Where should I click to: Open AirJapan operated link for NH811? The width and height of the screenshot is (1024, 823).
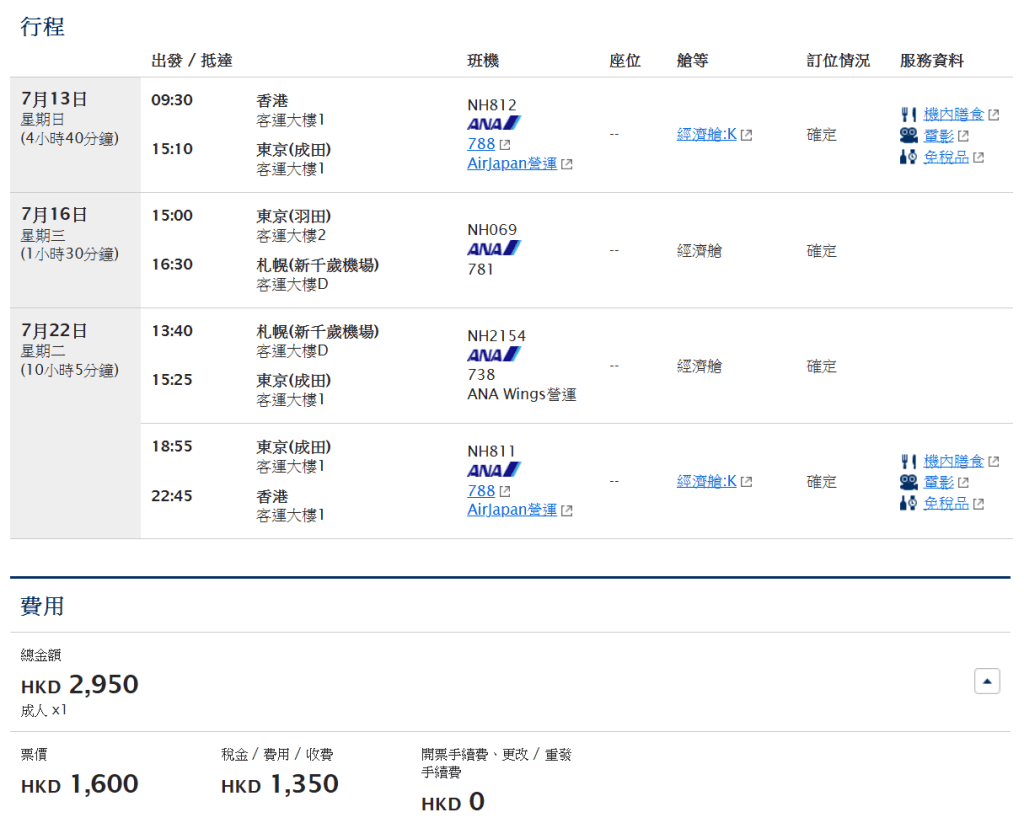pyautogui.click(x=512, y=510)
